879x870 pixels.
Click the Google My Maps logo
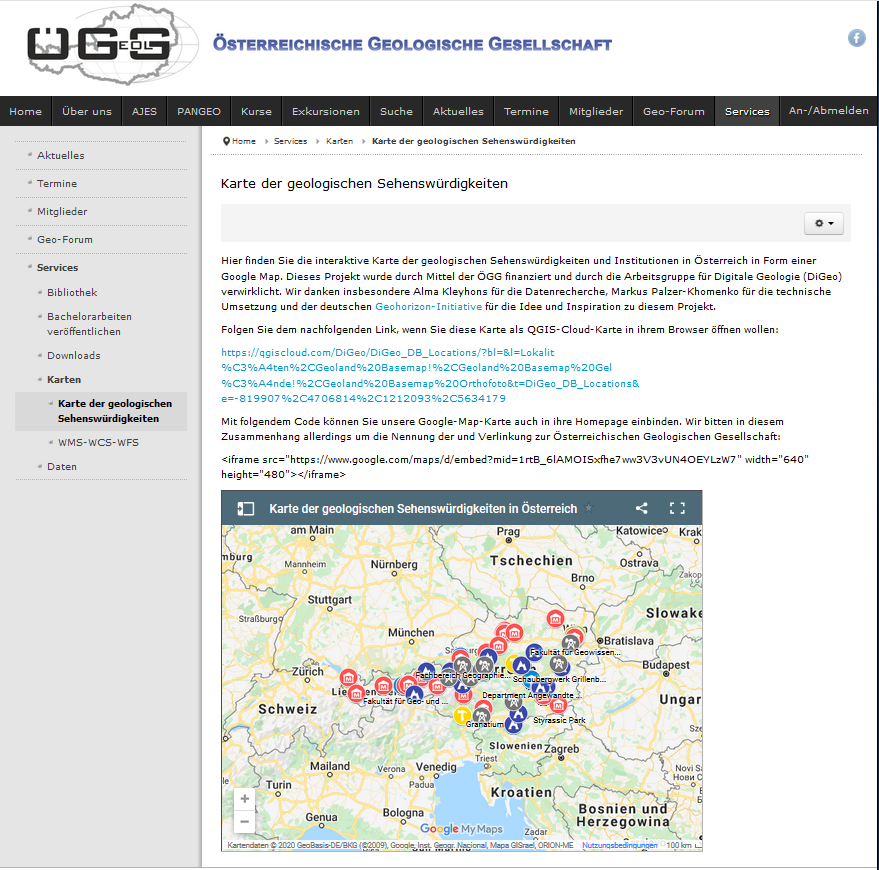tap(461, 829)
